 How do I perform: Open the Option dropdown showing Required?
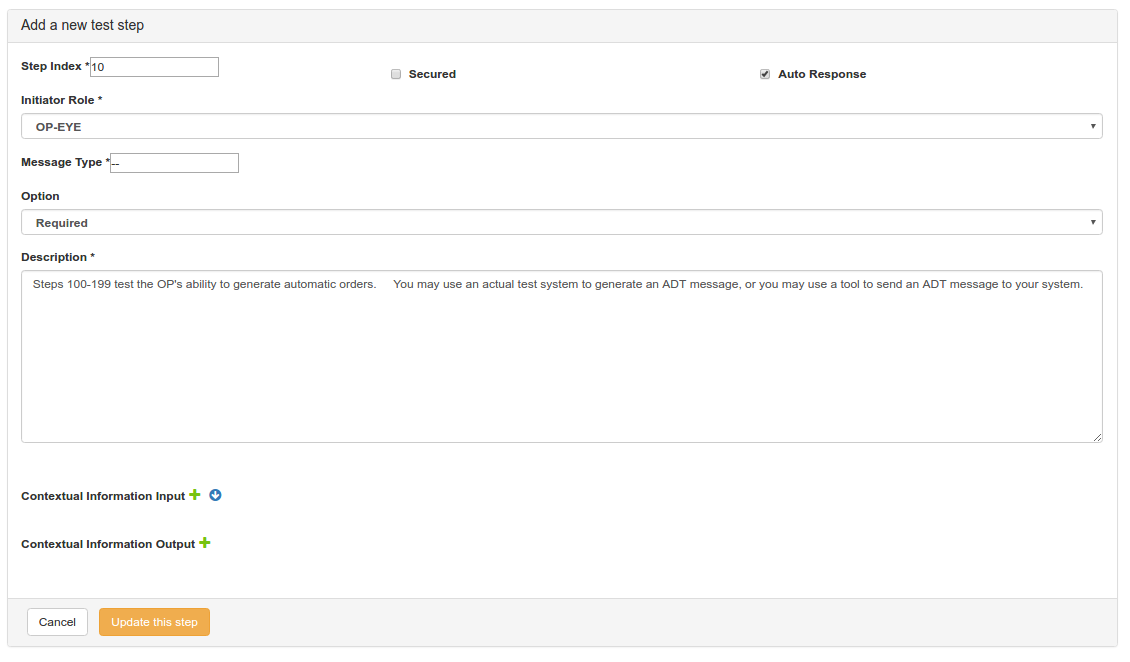(560, 223)
